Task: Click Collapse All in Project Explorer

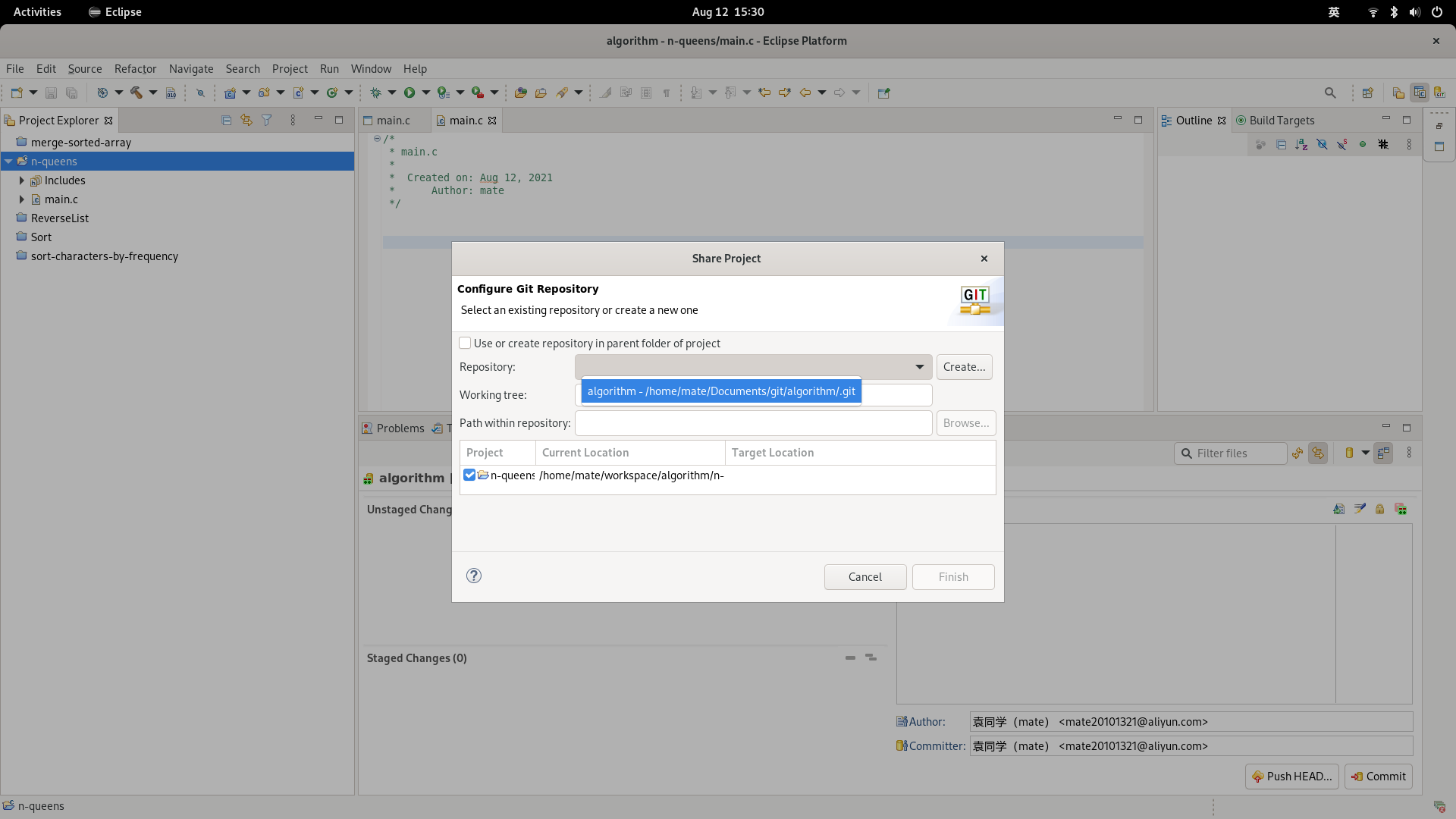Action: 226,120
